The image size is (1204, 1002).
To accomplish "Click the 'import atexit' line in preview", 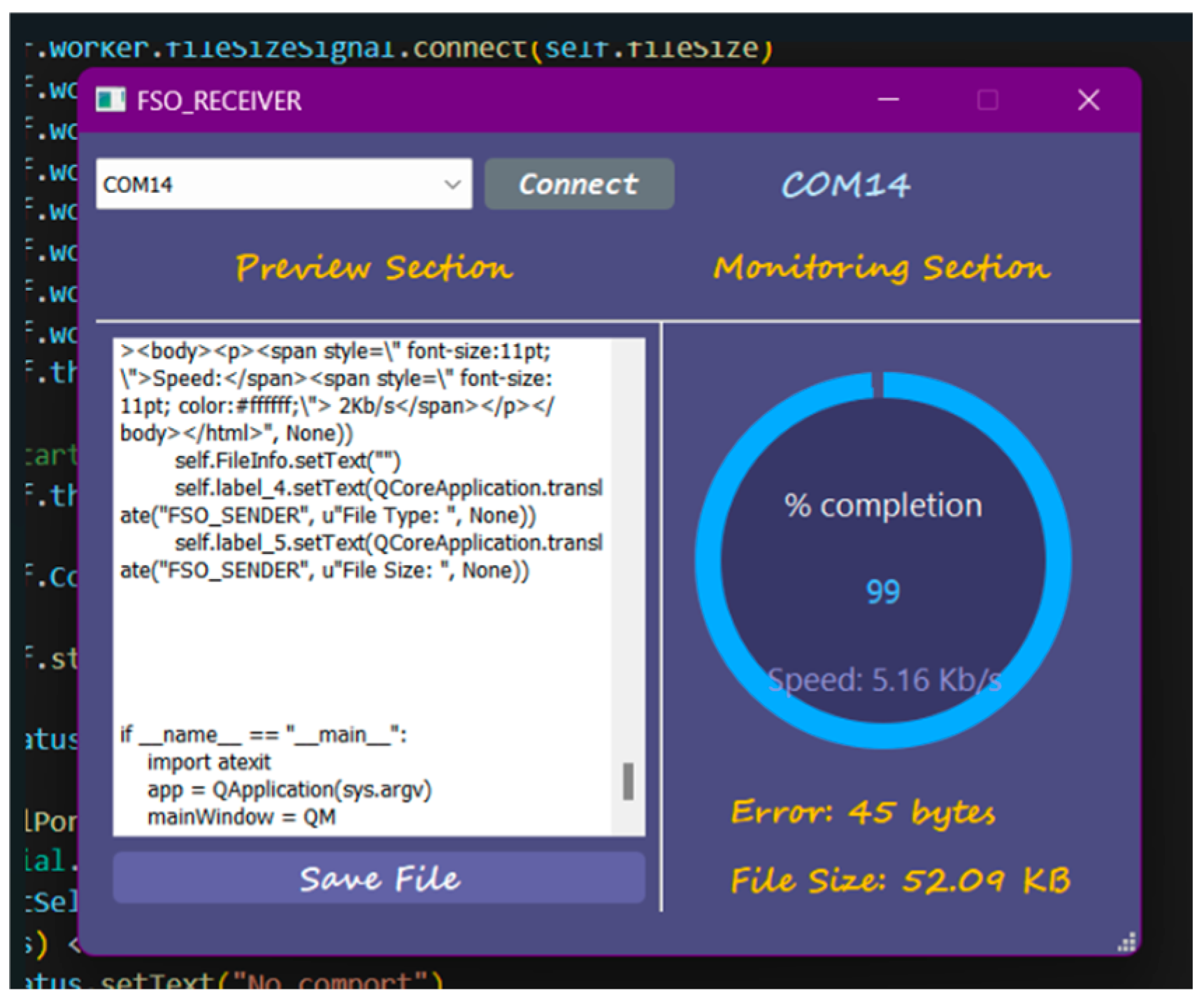I will pos(208,762).
